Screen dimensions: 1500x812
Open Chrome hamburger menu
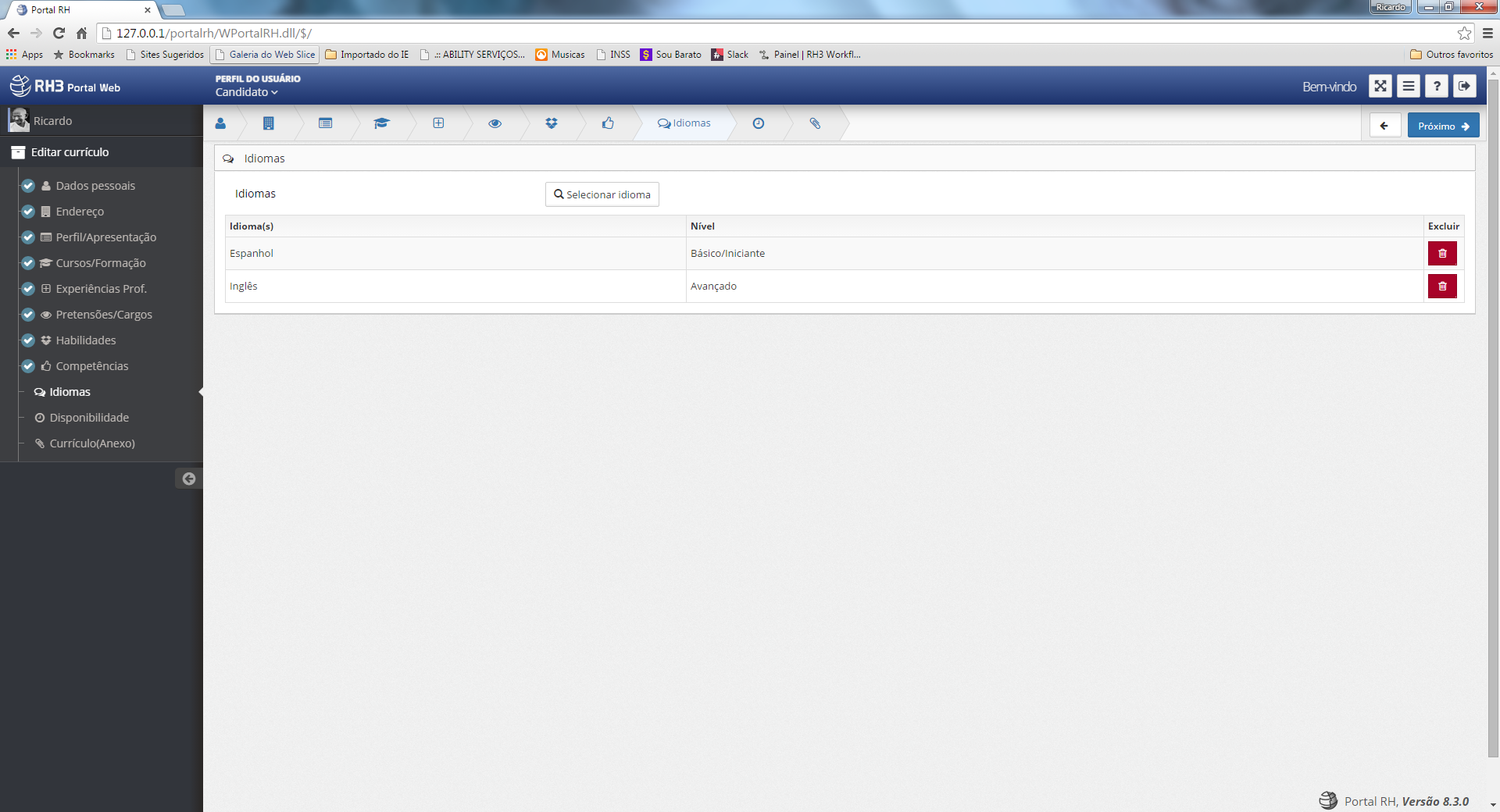(1487, 33)
